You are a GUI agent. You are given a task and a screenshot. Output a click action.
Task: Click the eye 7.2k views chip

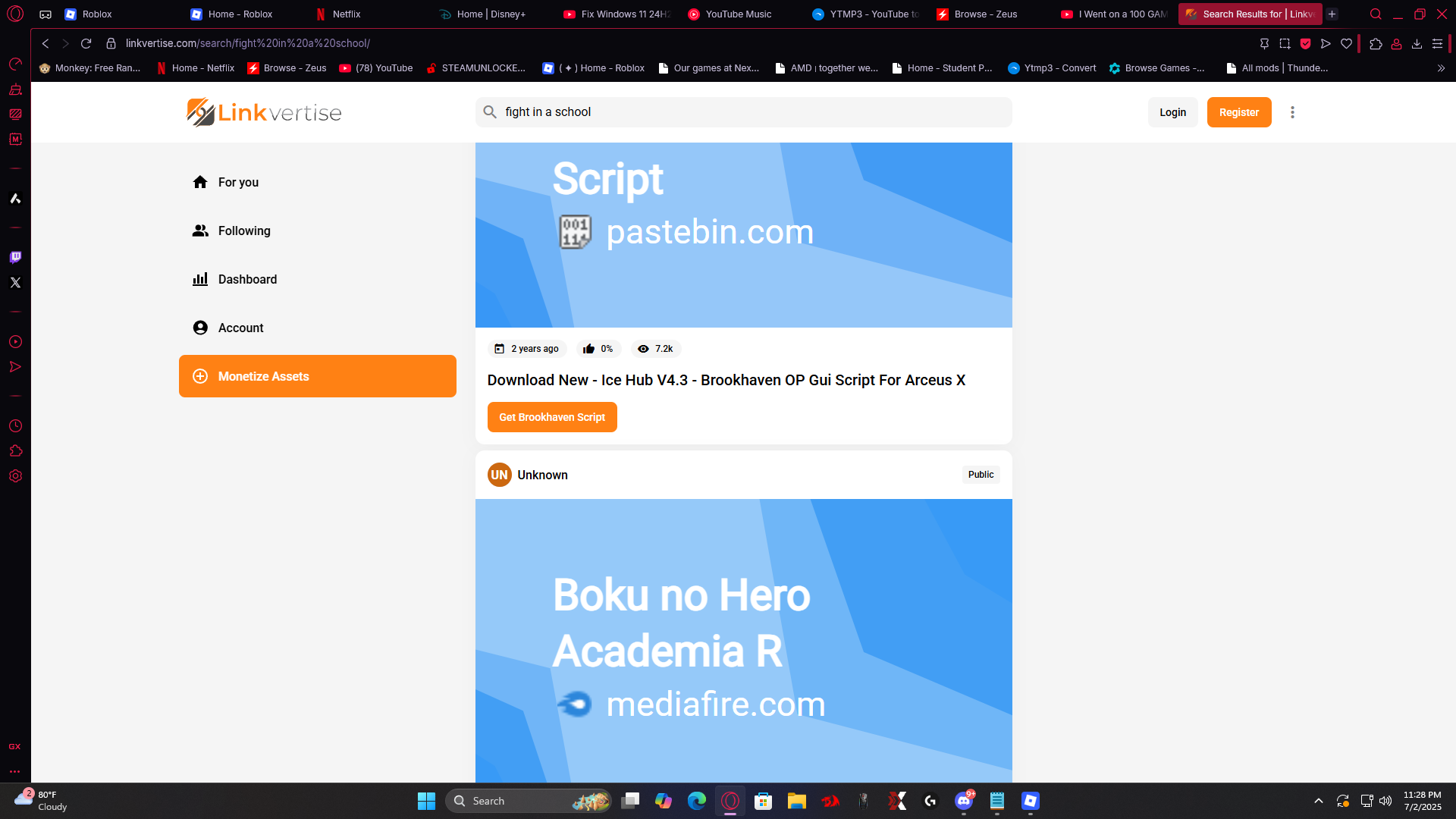656,349
